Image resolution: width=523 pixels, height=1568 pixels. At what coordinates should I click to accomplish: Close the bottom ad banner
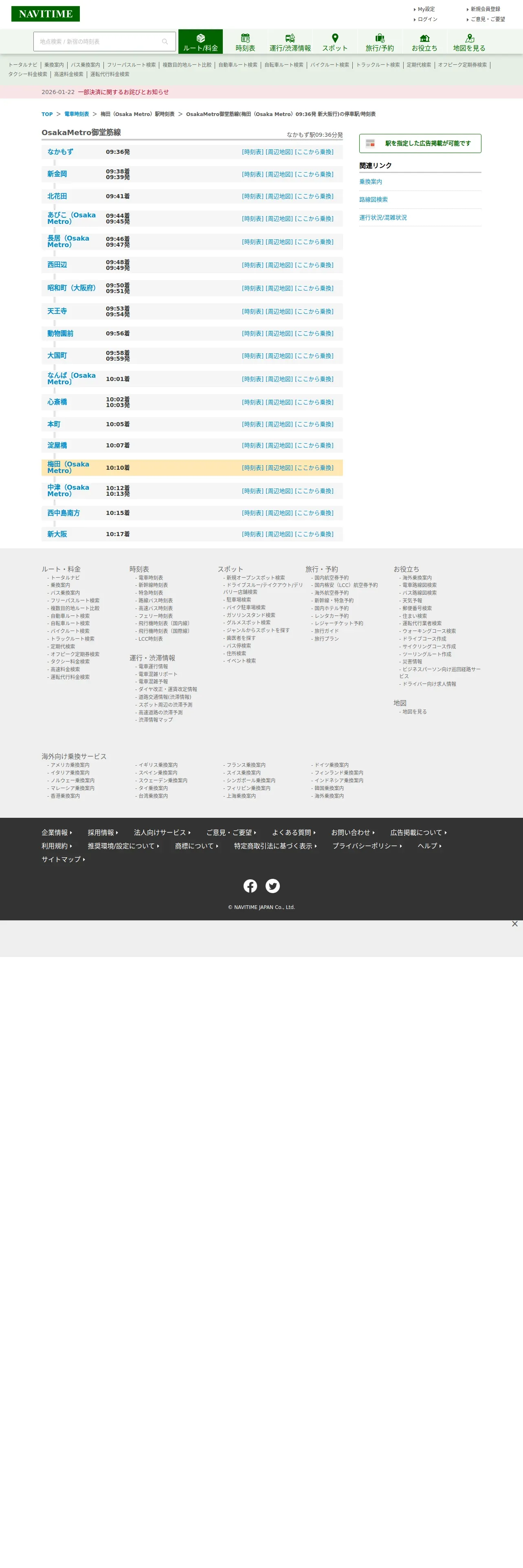click(x=515, y=924)
